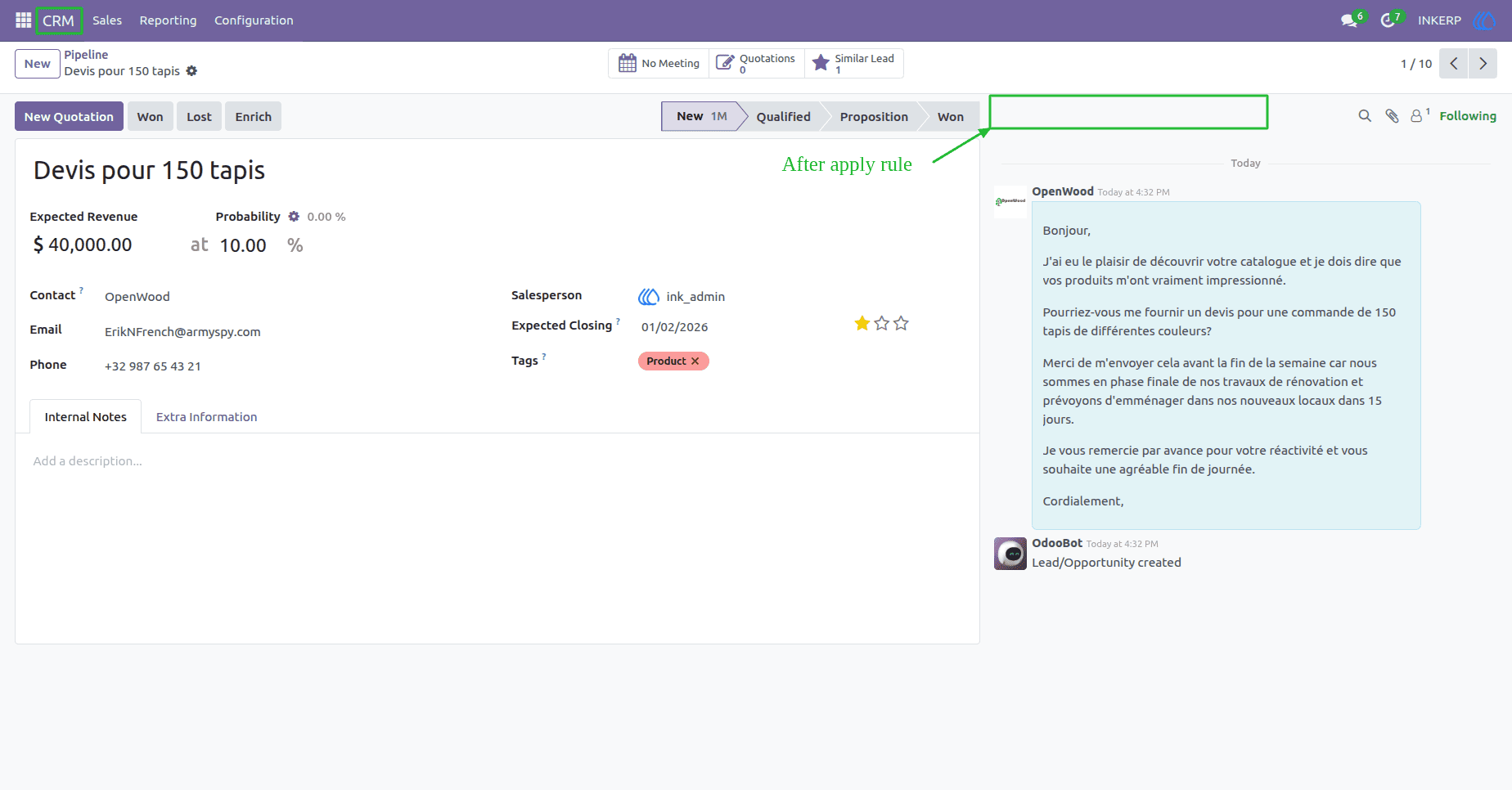Open the Quotations smart button
Screen dimensions: 1512x790
(757, 63)
